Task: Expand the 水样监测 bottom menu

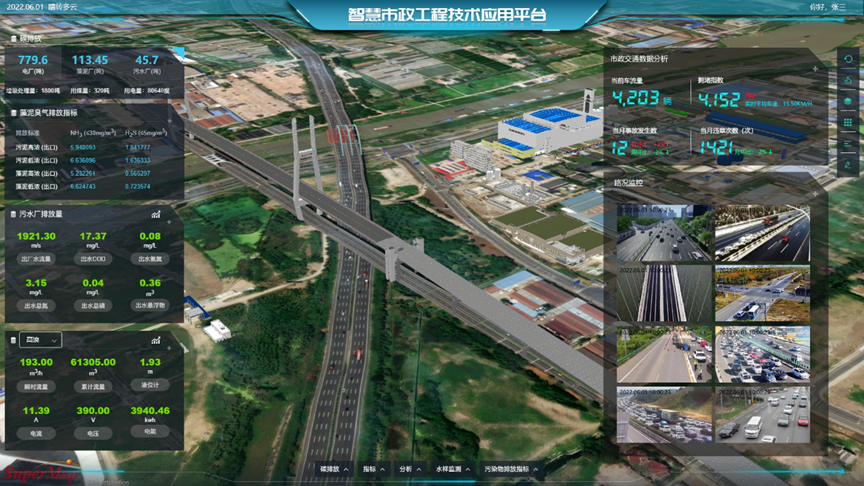Action: tap(452, 468)
